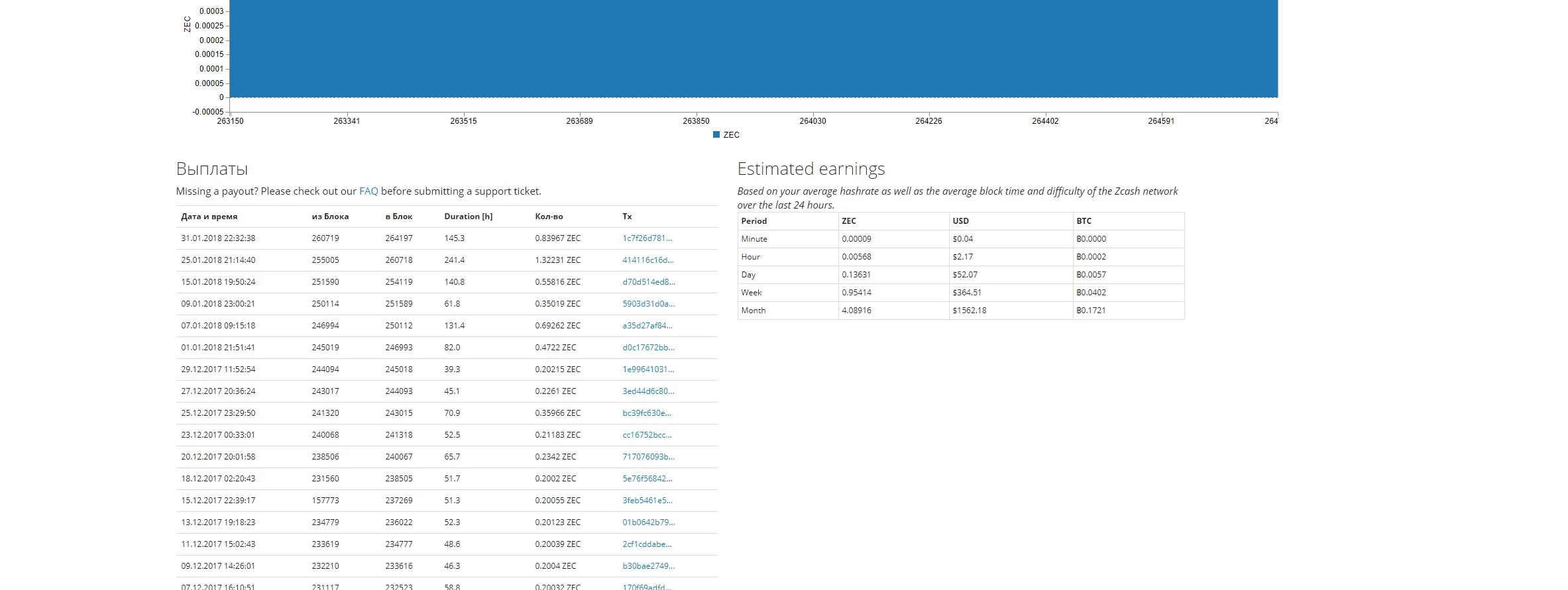Click the Дата и время column header
Screen dimensions: 1568x590
coord(209,217)
